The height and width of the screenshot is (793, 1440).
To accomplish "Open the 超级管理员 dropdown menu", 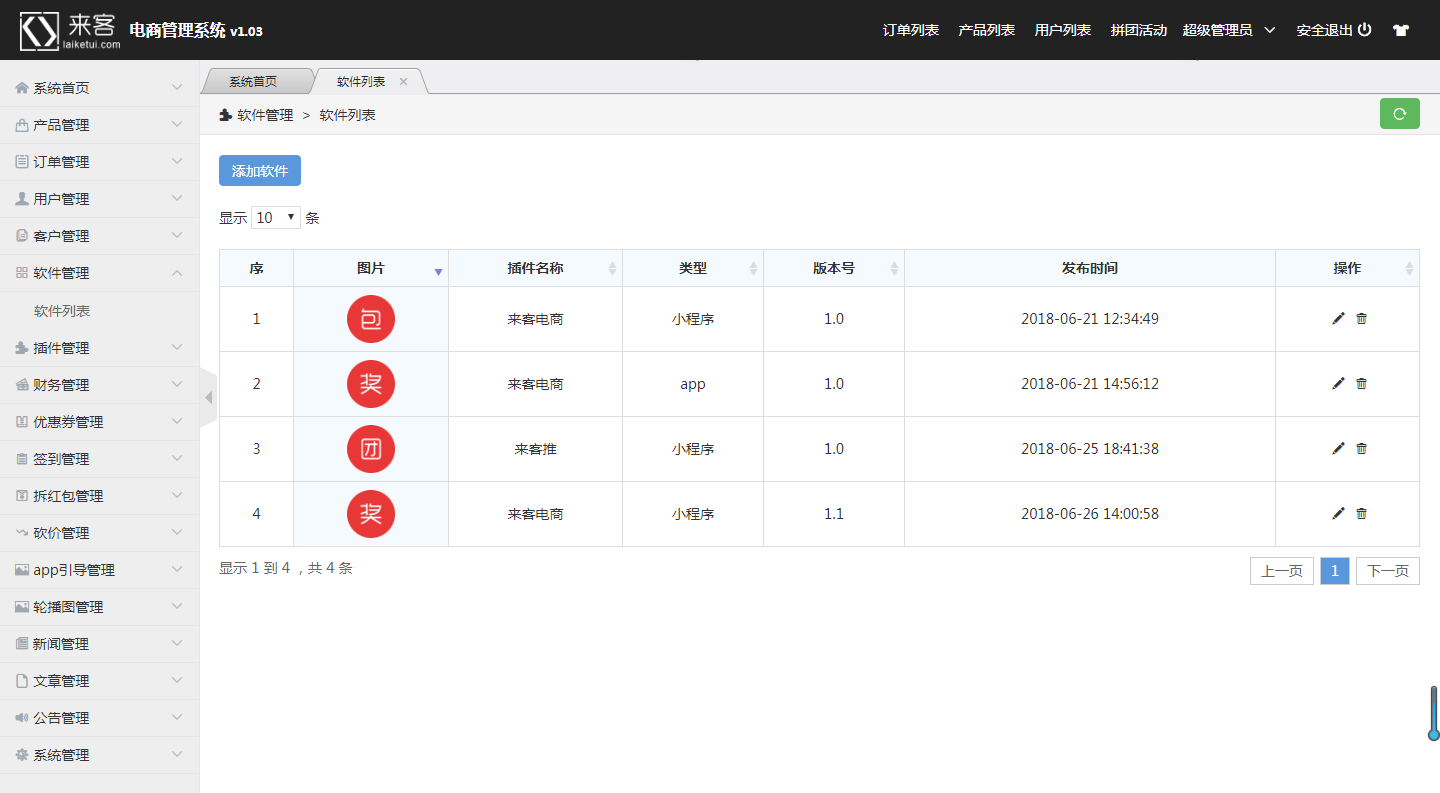I will (1229, 30).
